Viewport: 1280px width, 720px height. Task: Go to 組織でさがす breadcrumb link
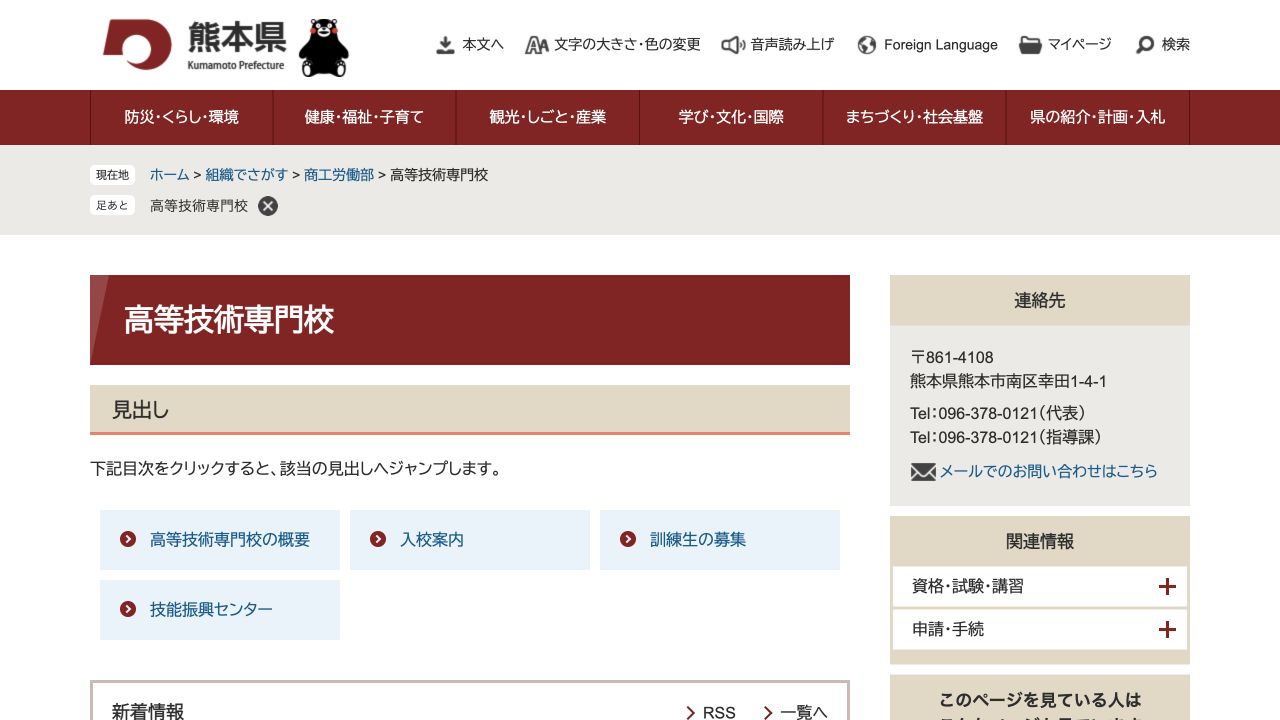[x=246, y=175]
